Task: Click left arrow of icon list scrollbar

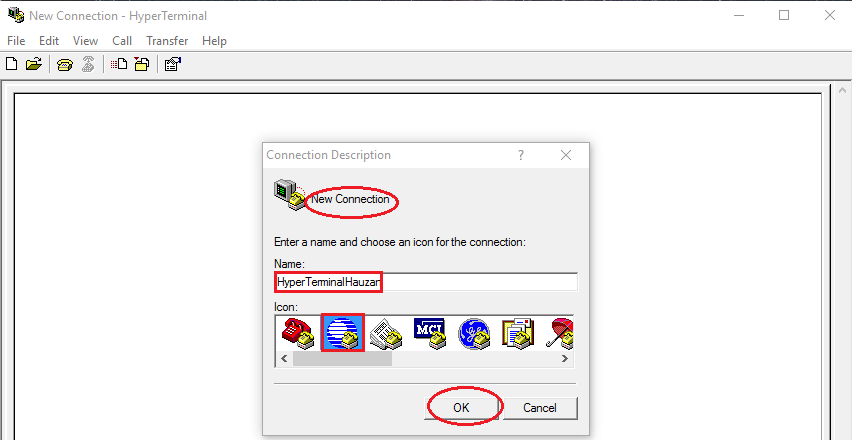Action: (284, 359)
